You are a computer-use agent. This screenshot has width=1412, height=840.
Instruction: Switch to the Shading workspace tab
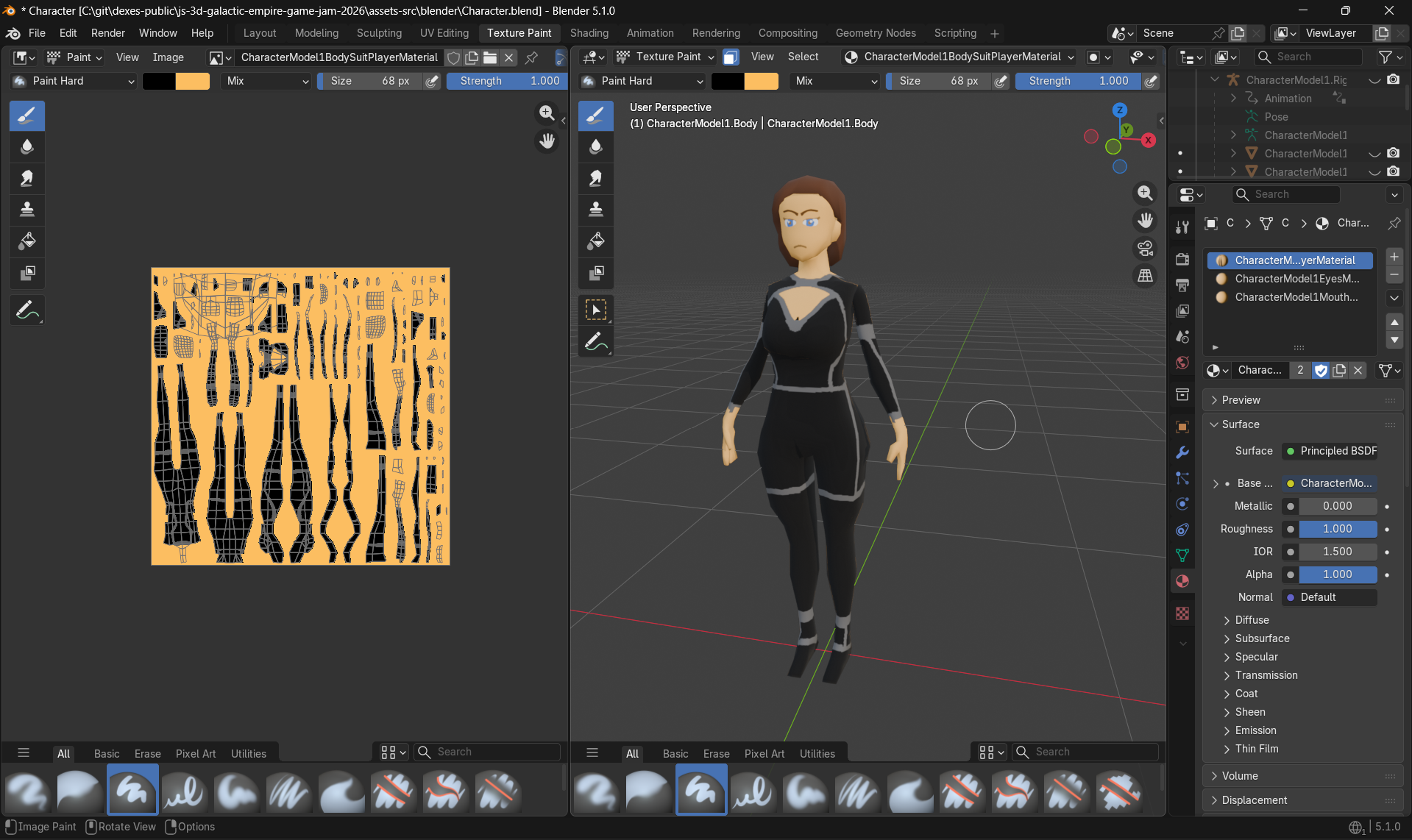pyautogui.click(x=589, y=33)
